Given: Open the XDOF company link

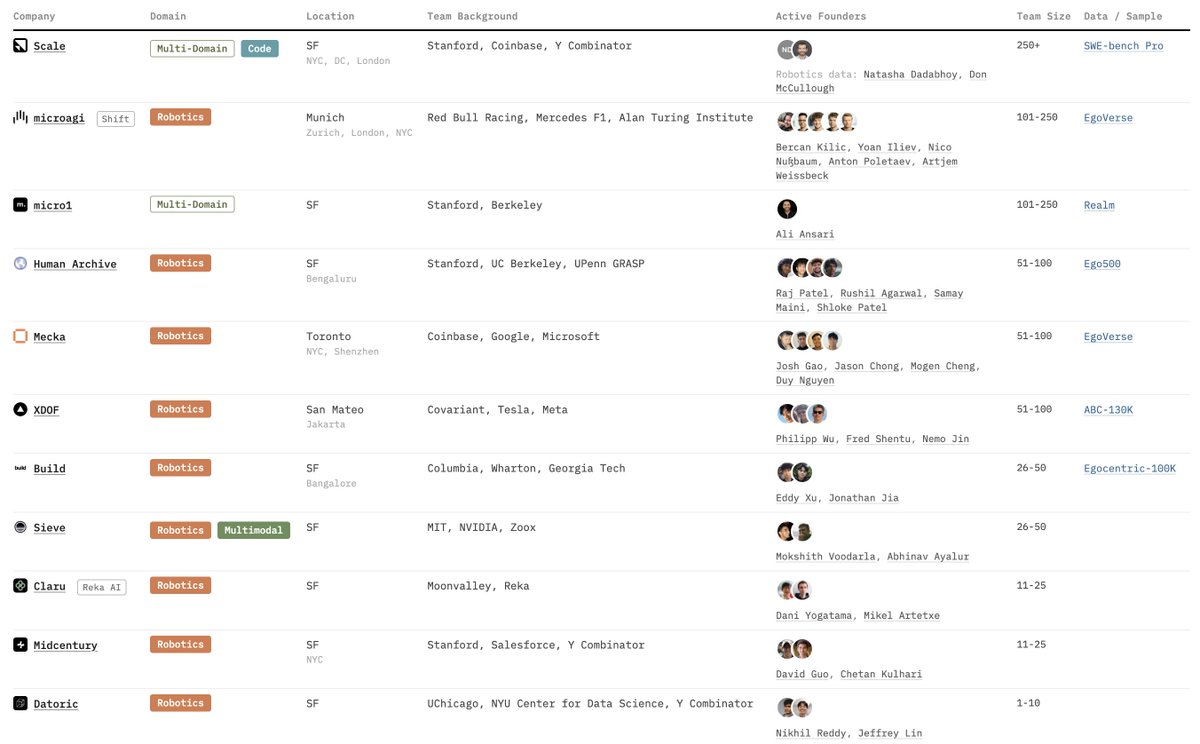Looking at the screenshot, I should pos(46,410).
